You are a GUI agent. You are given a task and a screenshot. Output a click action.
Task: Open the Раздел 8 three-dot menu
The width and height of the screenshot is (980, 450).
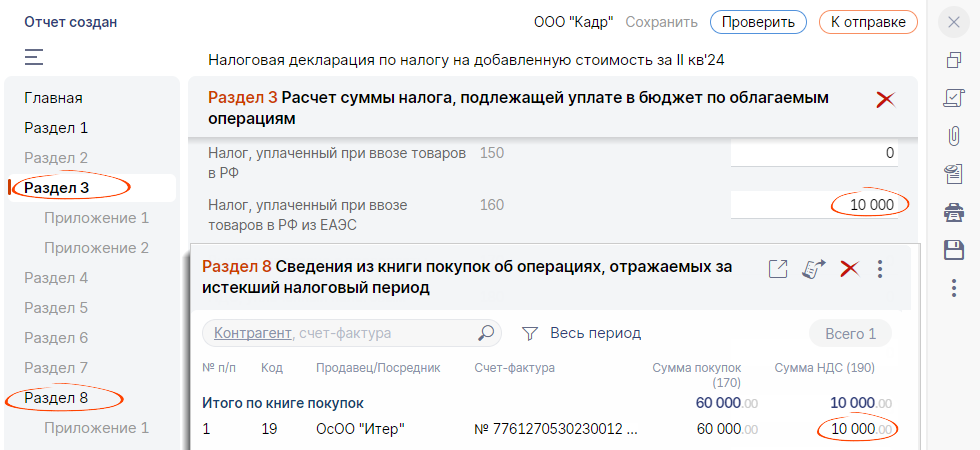click(x=880, y=268)
